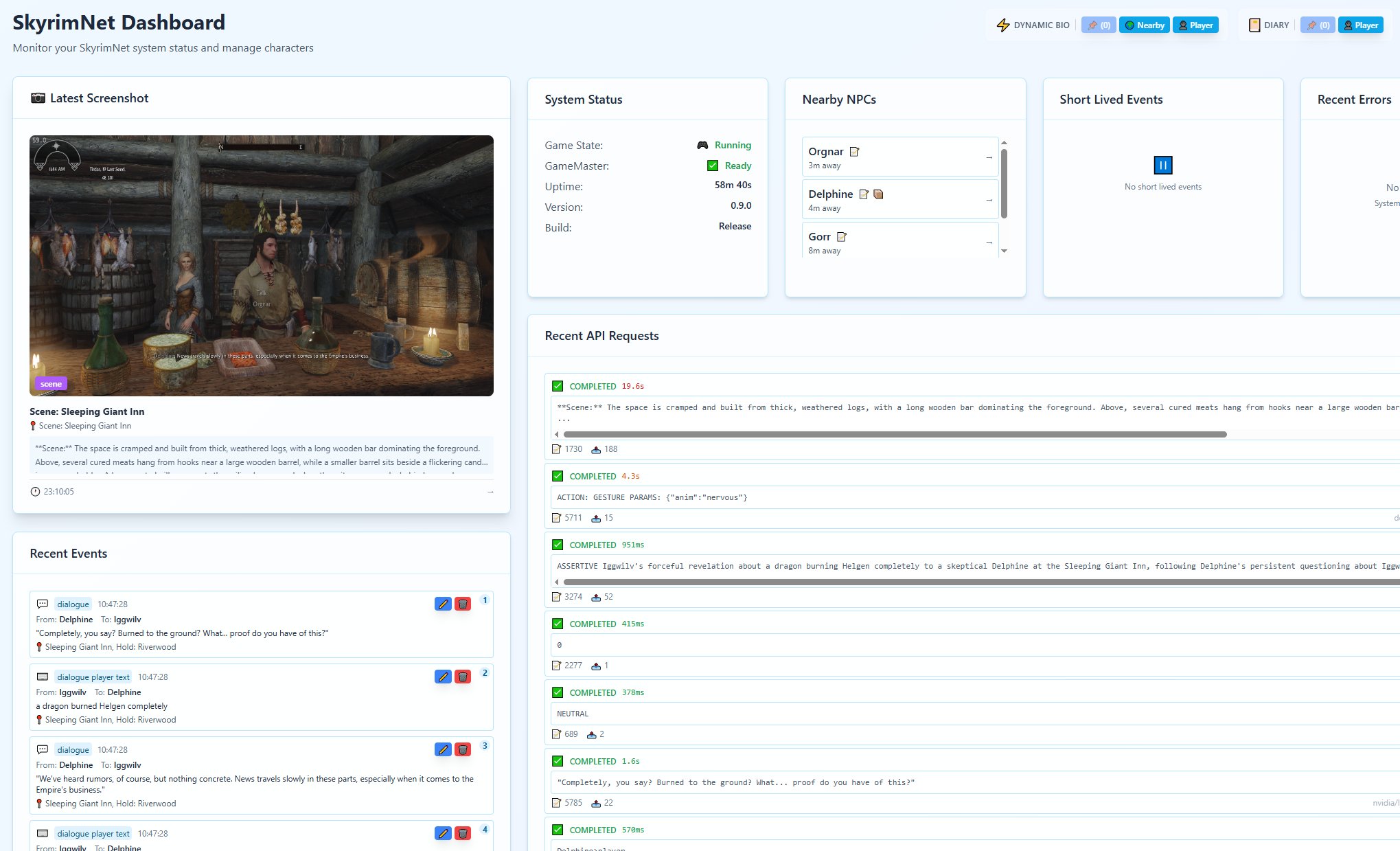Click horizontal scrollbar of Scene API response
The image size is (1400, 851).
(x=893, y=435)
